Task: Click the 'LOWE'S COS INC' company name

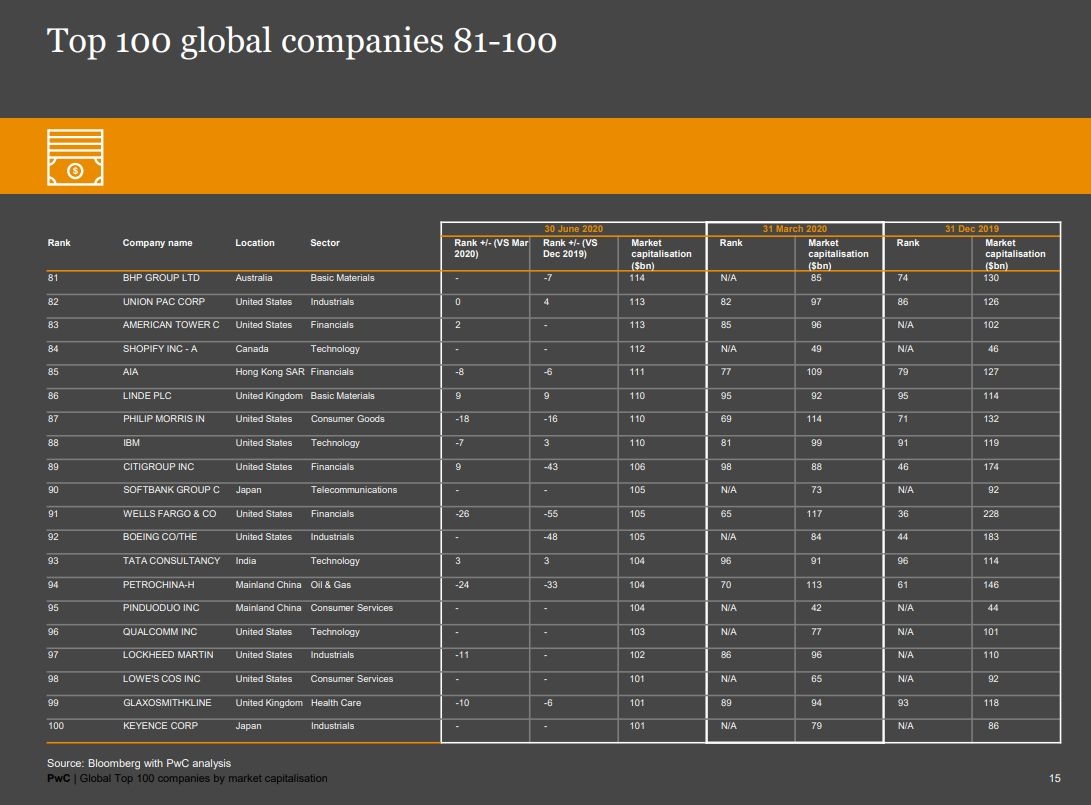Action: tap(161, 679)
